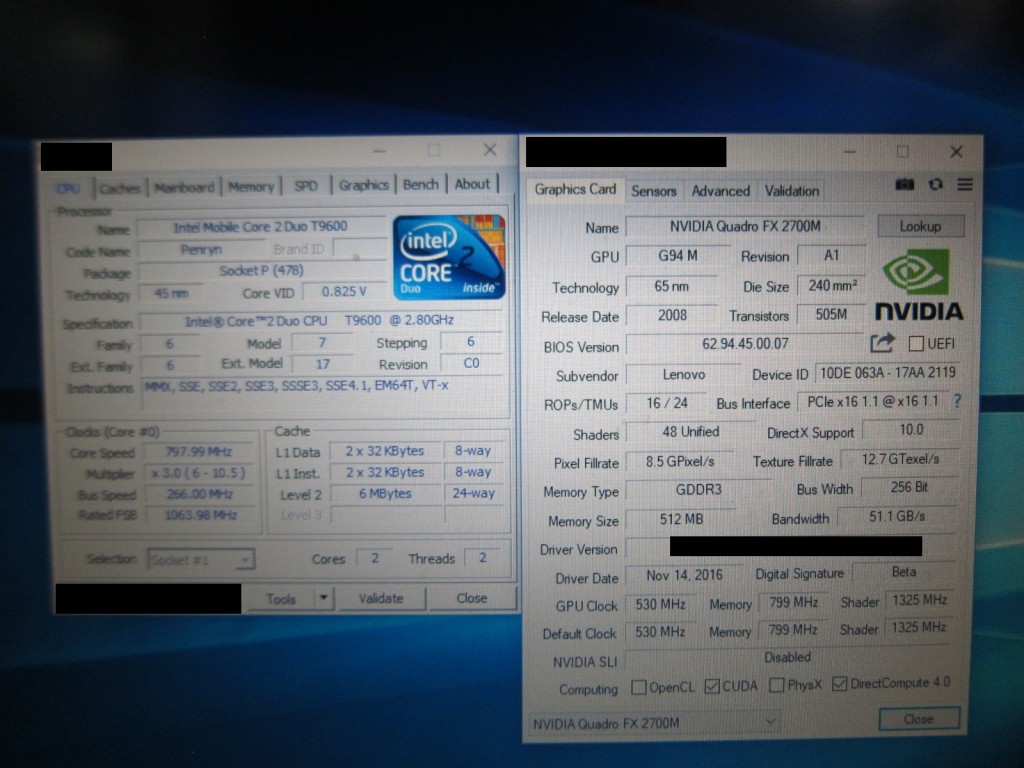Click the Multiplier value x 3.0
The height and width of the screenshot is (768, 1024).
pos(199,473)
